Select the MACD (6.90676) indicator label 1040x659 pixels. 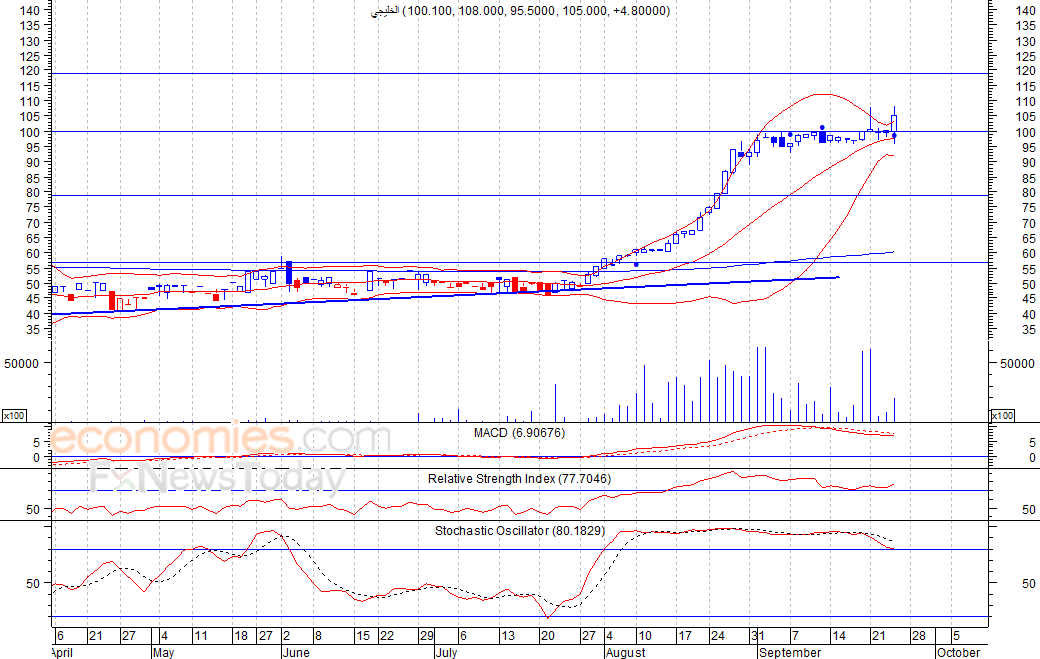(533, 432)
